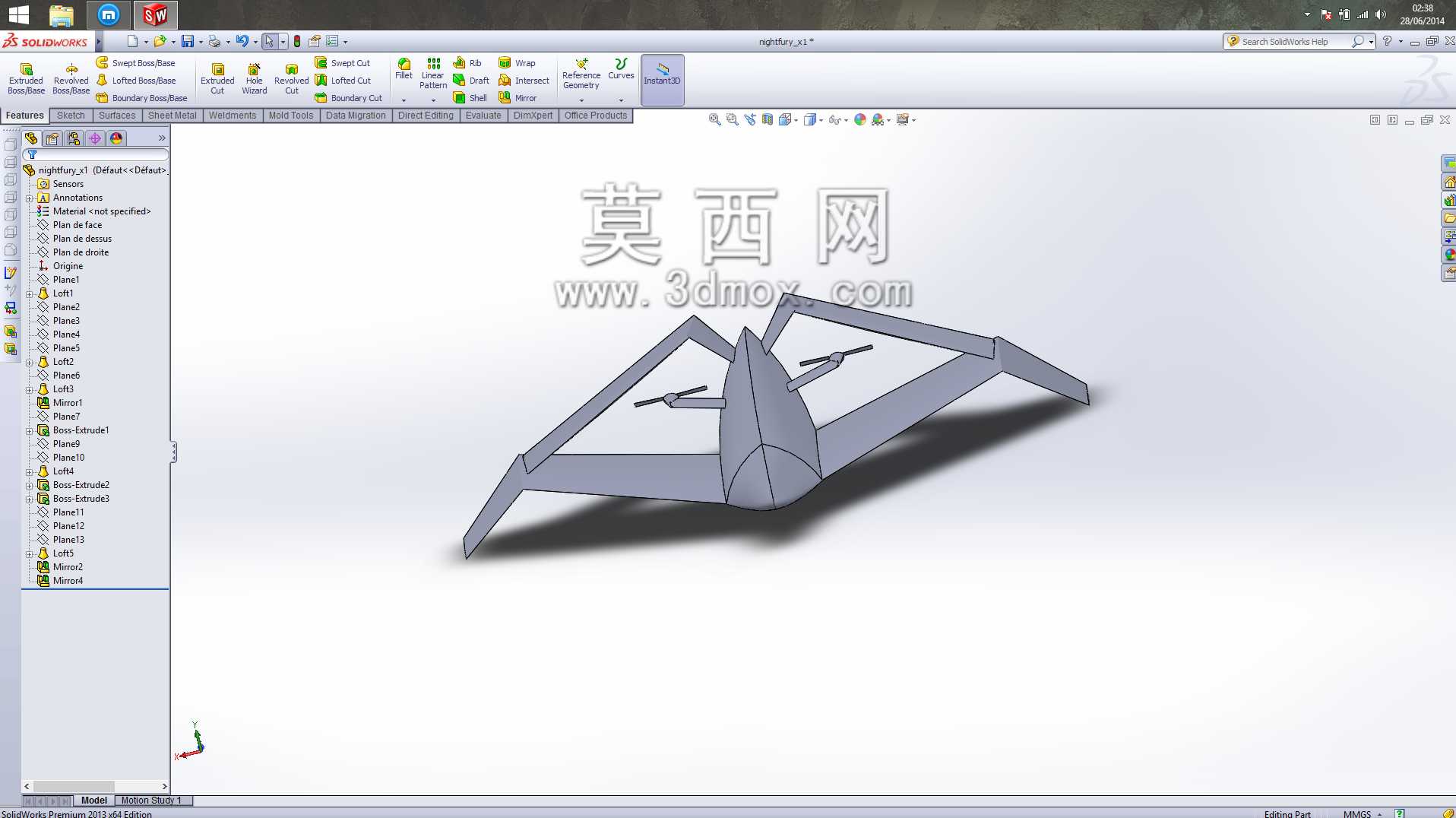Viewport: 1456px width, 818px height.
Task: Click the Rib tool
Action: click(x=467, y=63)
